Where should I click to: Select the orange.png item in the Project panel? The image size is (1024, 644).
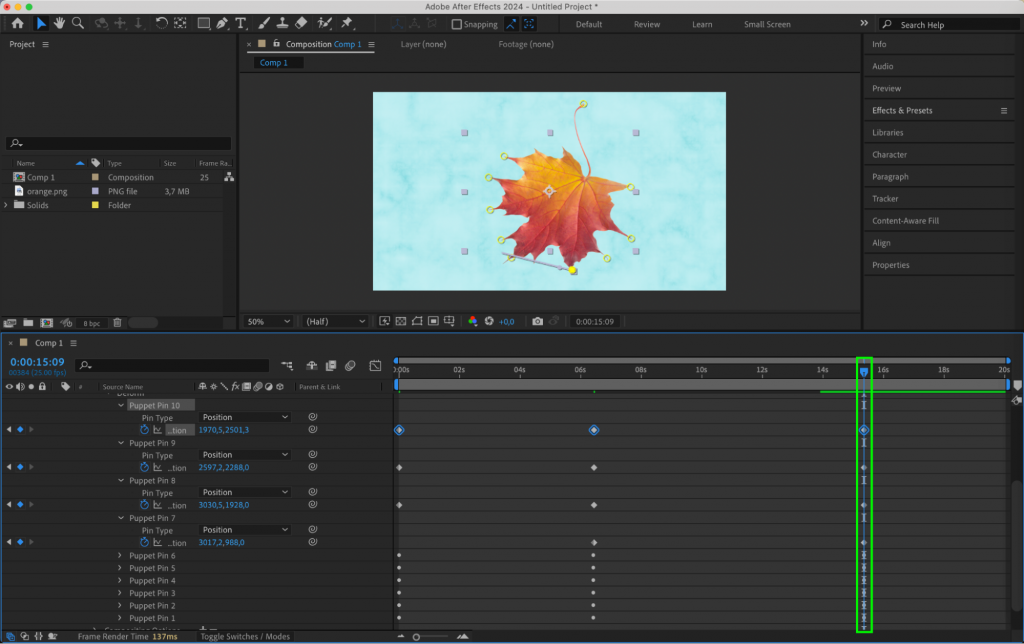tap(48, 190)
